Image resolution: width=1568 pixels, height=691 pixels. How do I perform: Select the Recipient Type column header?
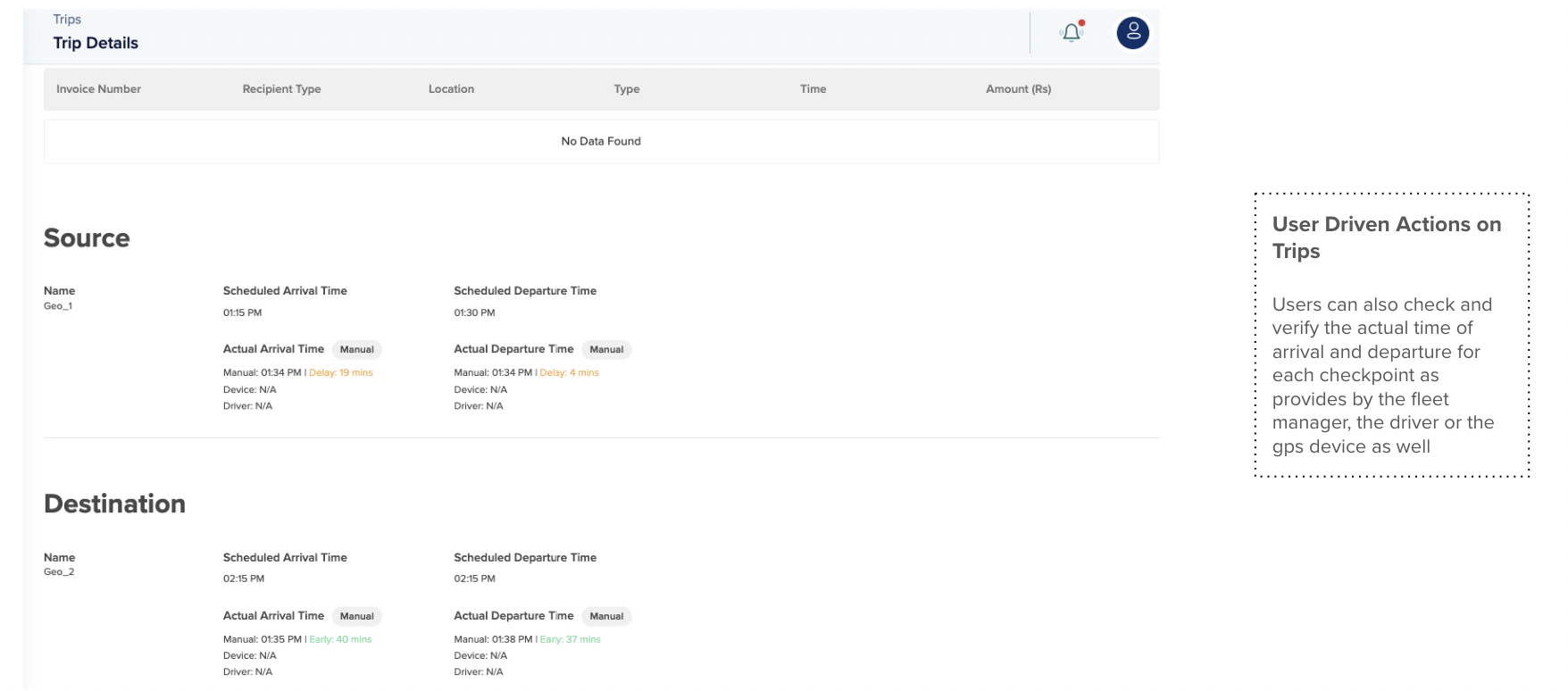click(281, 89)
